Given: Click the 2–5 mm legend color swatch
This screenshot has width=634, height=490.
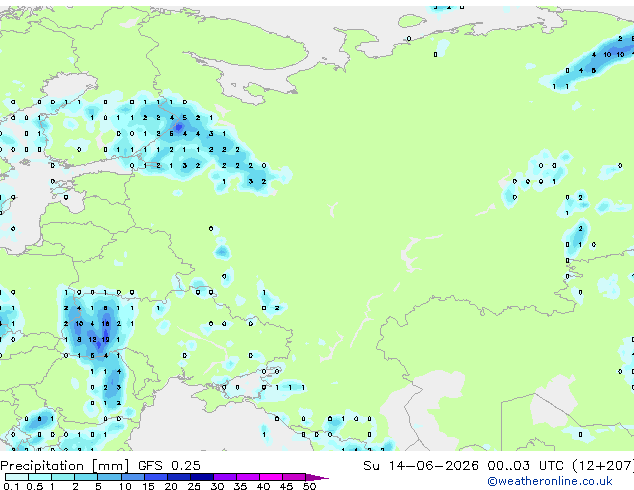Looking at the screenshot, I should point(86,477).
